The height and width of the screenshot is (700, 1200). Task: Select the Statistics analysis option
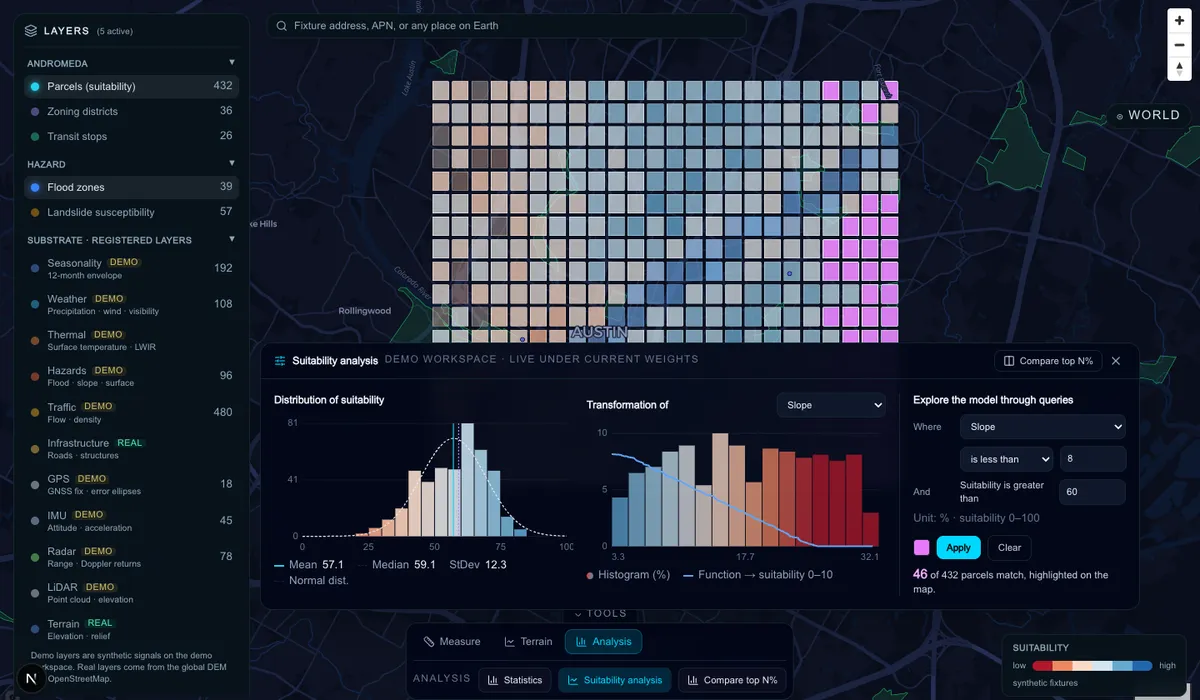[x=515, y=680]
